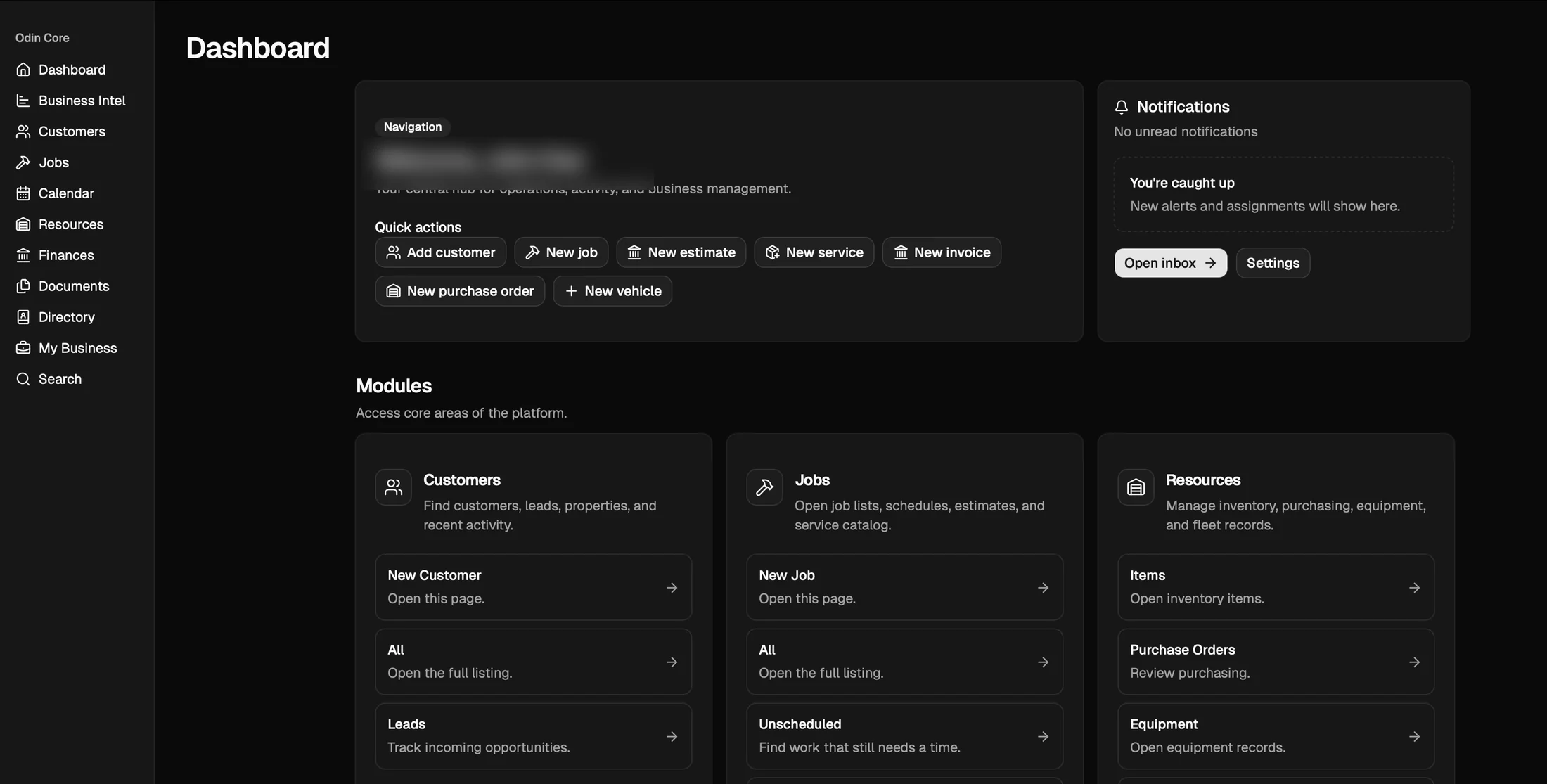Navigate to Documents in sidebar
Screen dimensions: 1547x784
pyautogui.click(x=77, y=286)
